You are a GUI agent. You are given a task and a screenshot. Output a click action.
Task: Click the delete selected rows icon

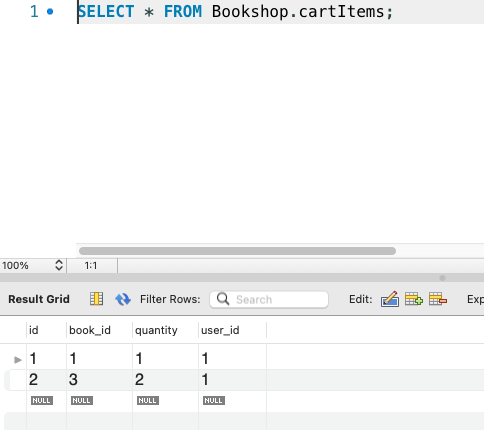[438, 299]
